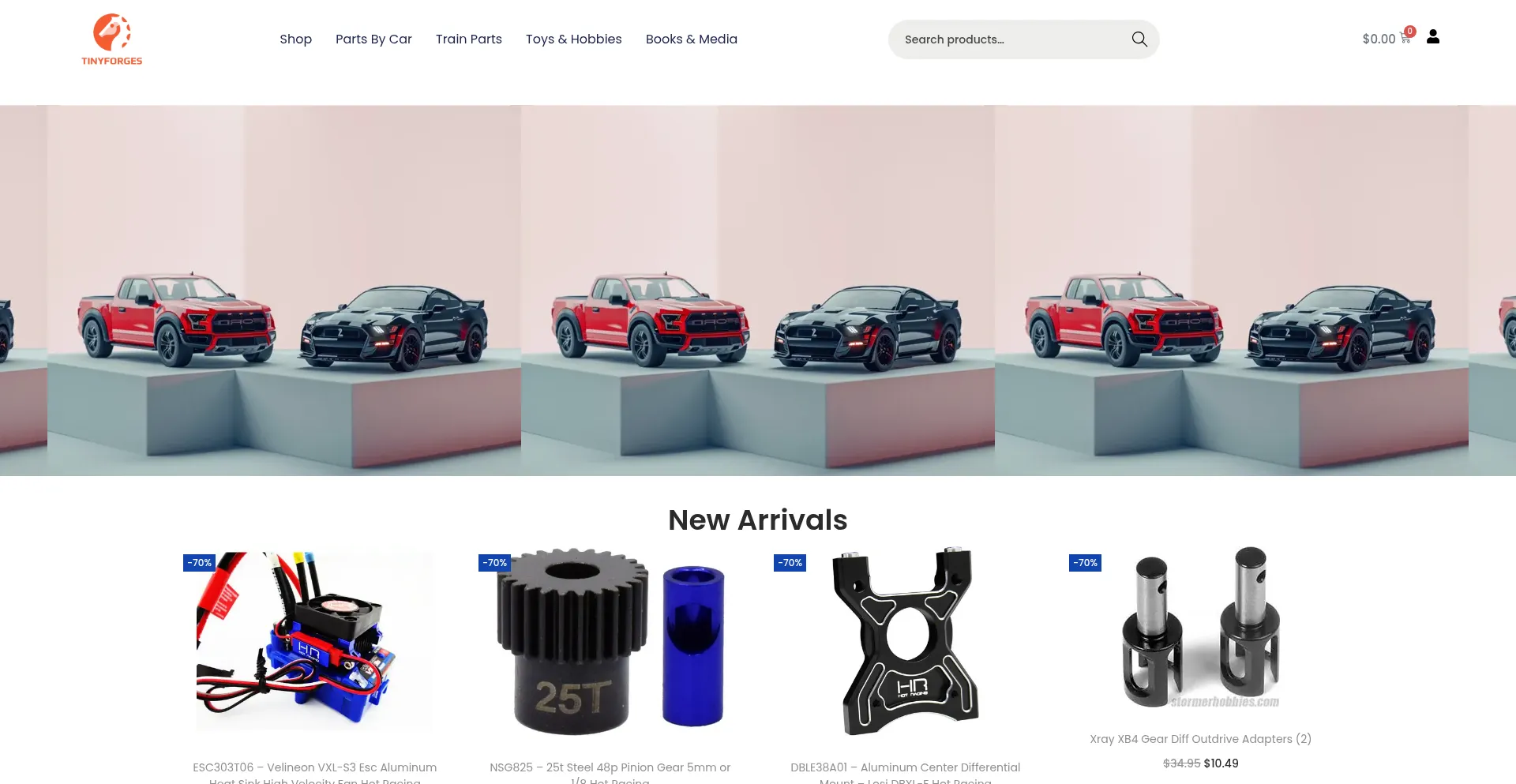Viewport: 1516px width, 784px height.
Task: Click the -70% badge on ESC303T06 product
Action: pyautogui.click(x=199, y=563)
